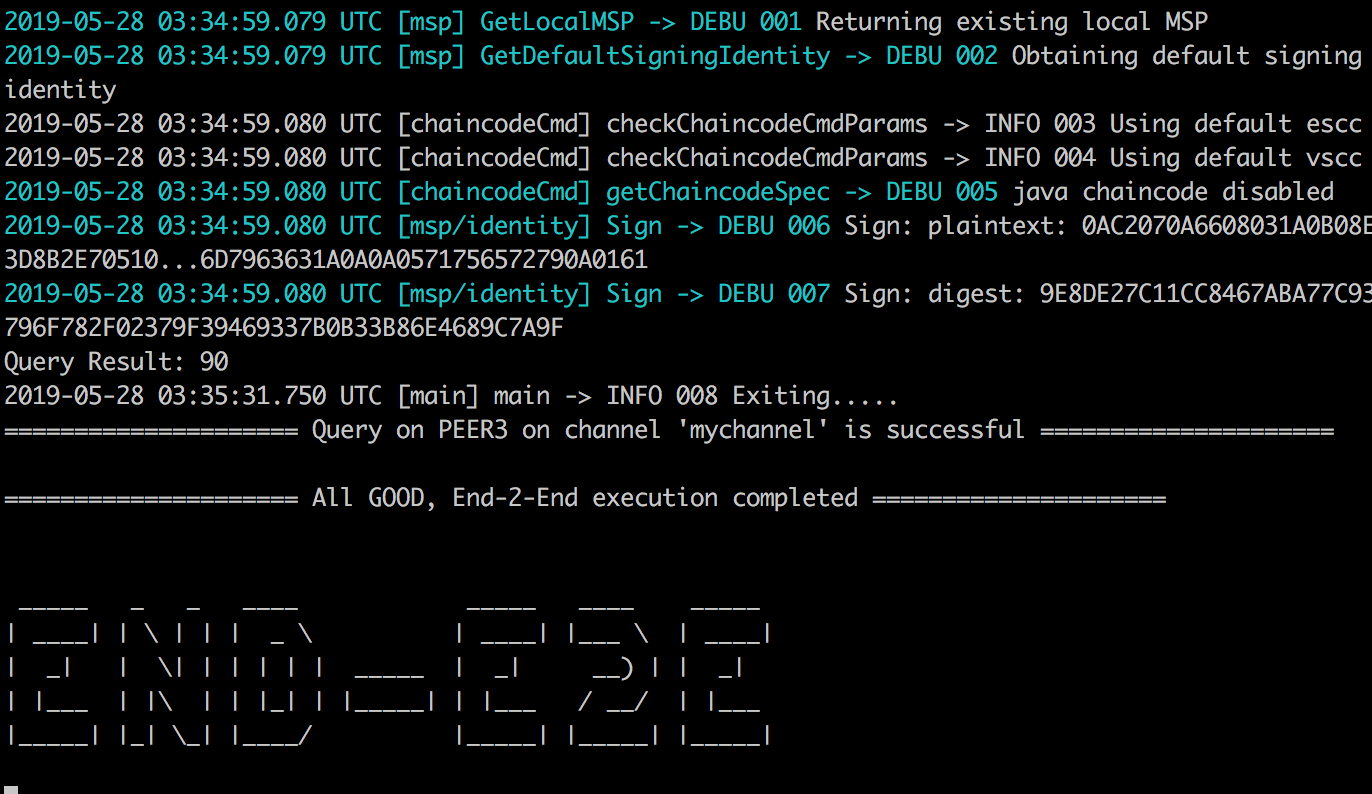This screenshot has height=794, width=1372.
Task: Click 'java chaincode disabled' message
Action: 1173,192
